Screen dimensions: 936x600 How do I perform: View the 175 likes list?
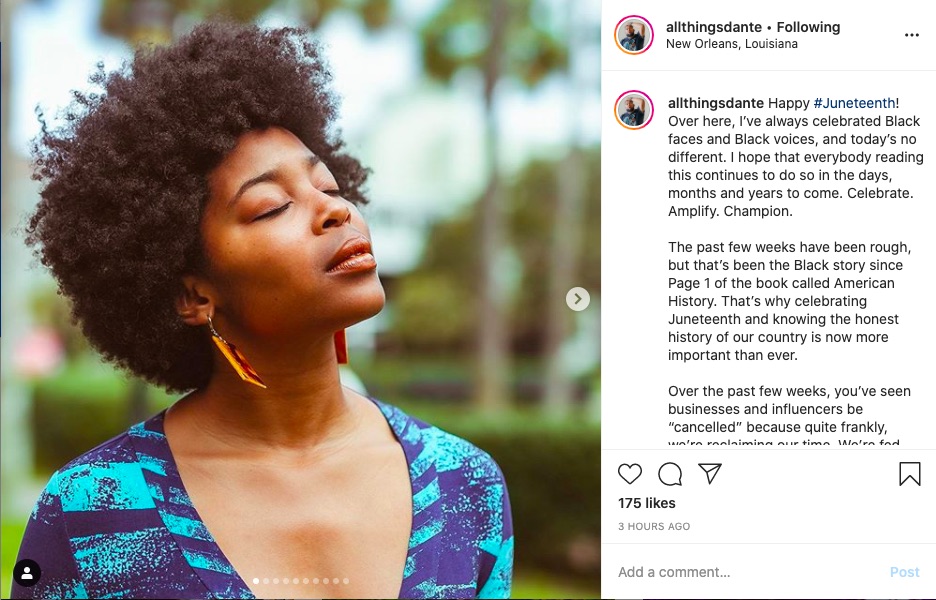coord(647,503)
